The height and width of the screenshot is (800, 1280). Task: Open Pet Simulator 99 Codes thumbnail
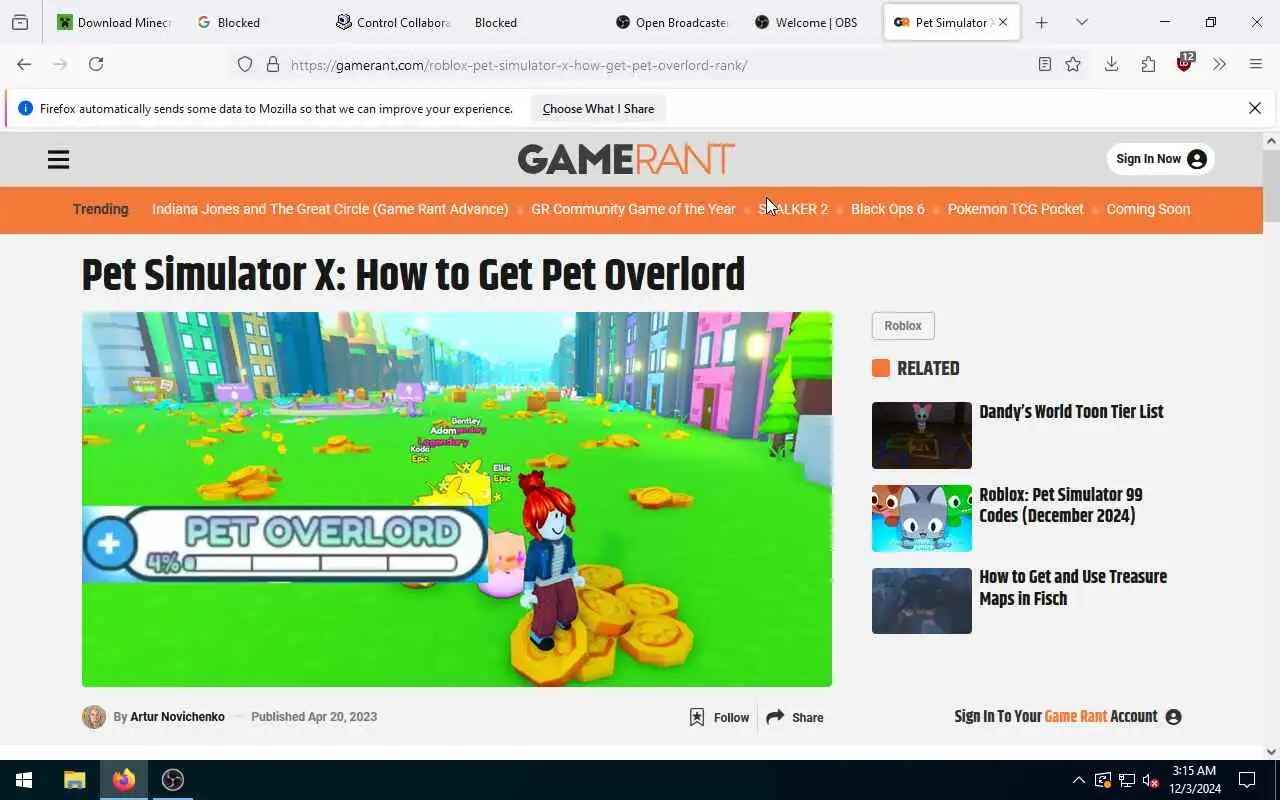pyautogui.click(x=922, y=518)
